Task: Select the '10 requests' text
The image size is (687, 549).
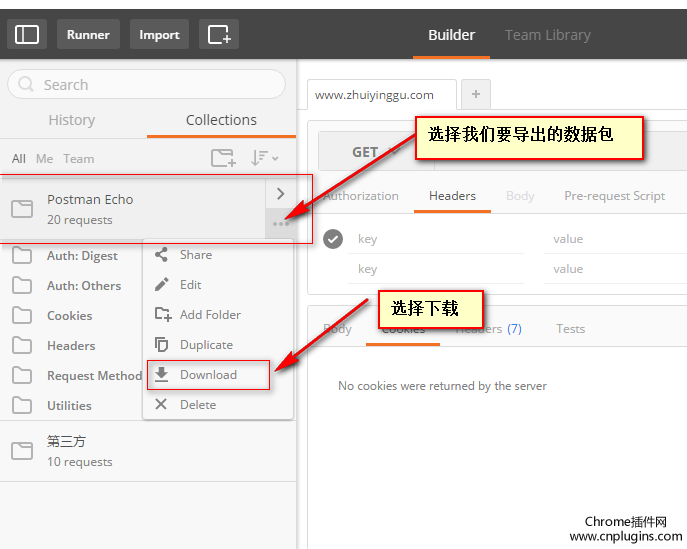Action: click(80, 462)
